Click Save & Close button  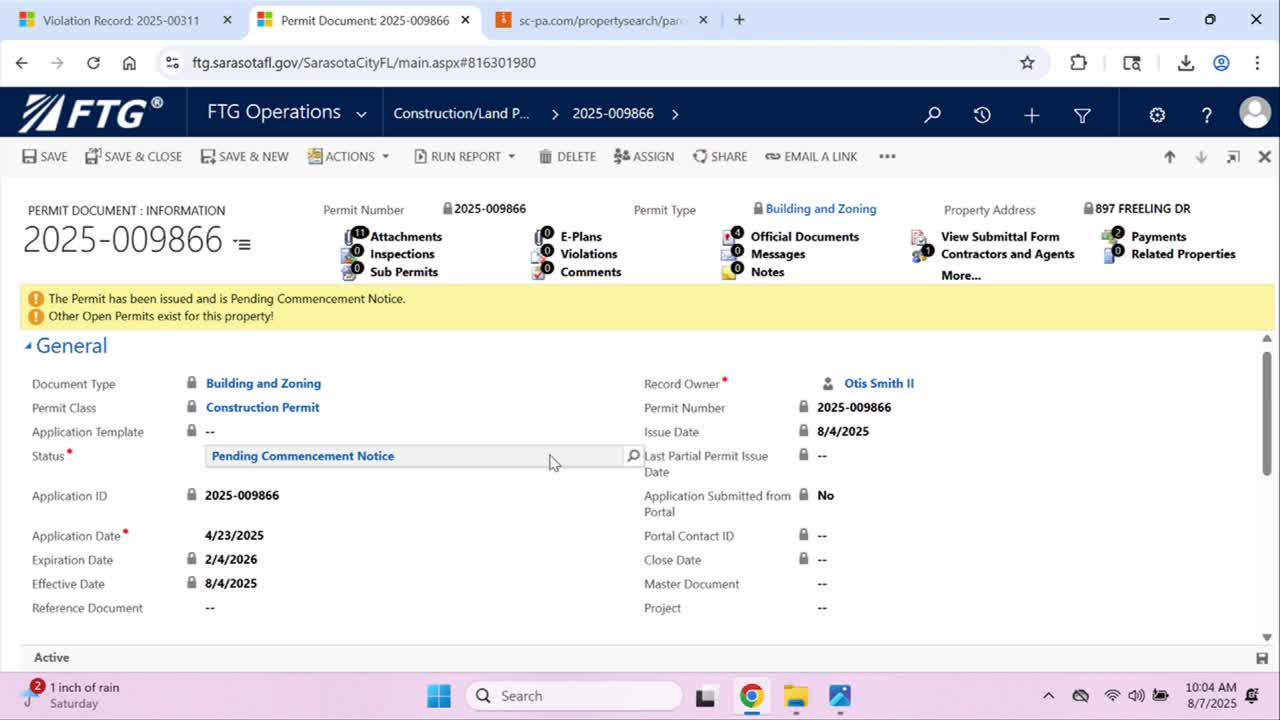tap(133, 157)
